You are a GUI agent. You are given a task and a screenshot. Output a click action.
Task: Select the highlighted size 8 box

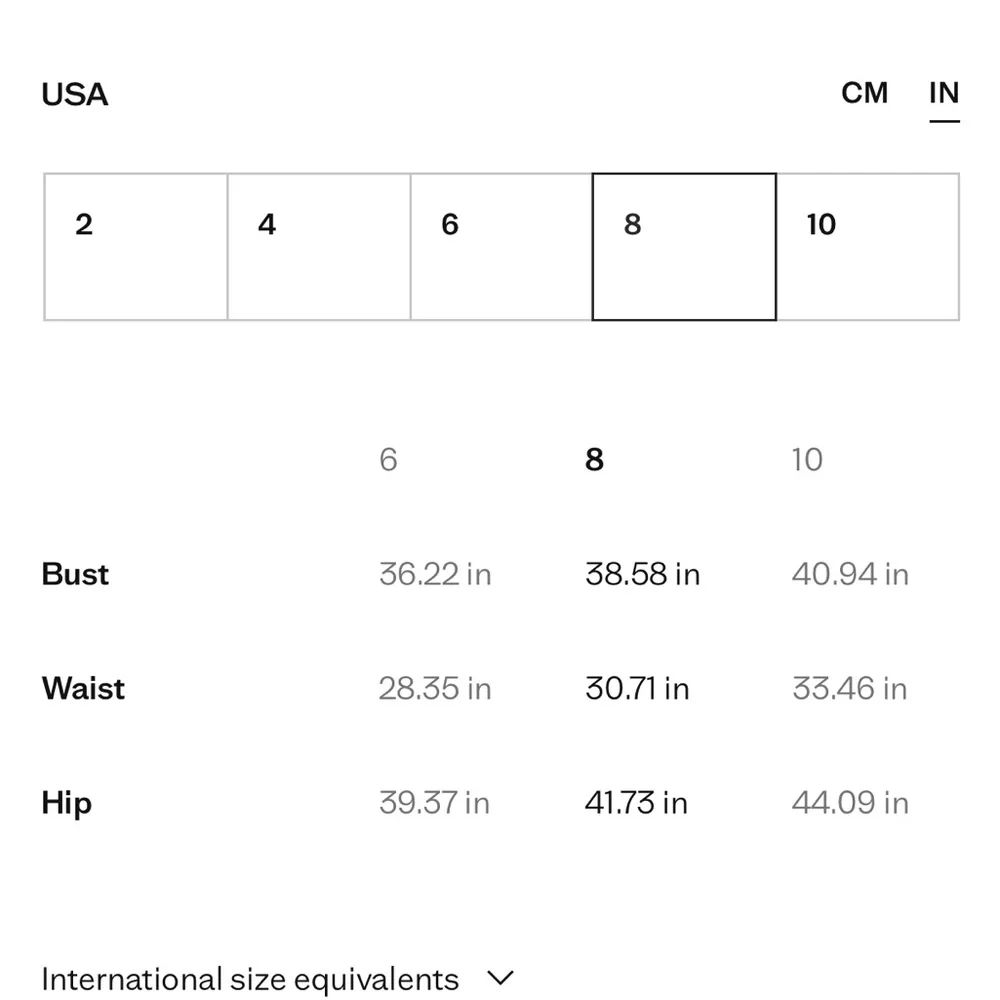click(x=684, y=247)
